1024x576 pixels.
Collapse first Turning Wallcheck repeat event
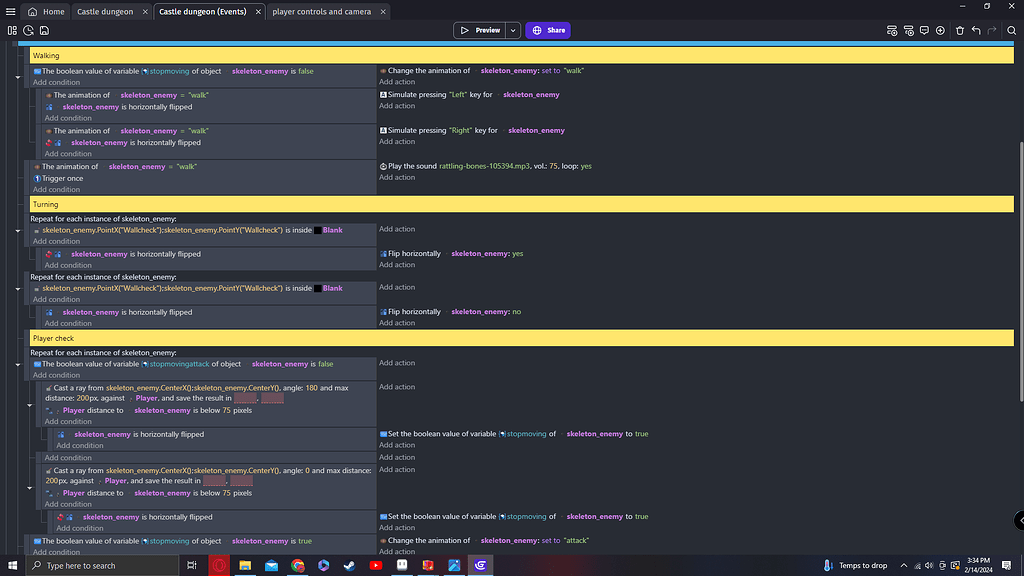coord(18,231)
